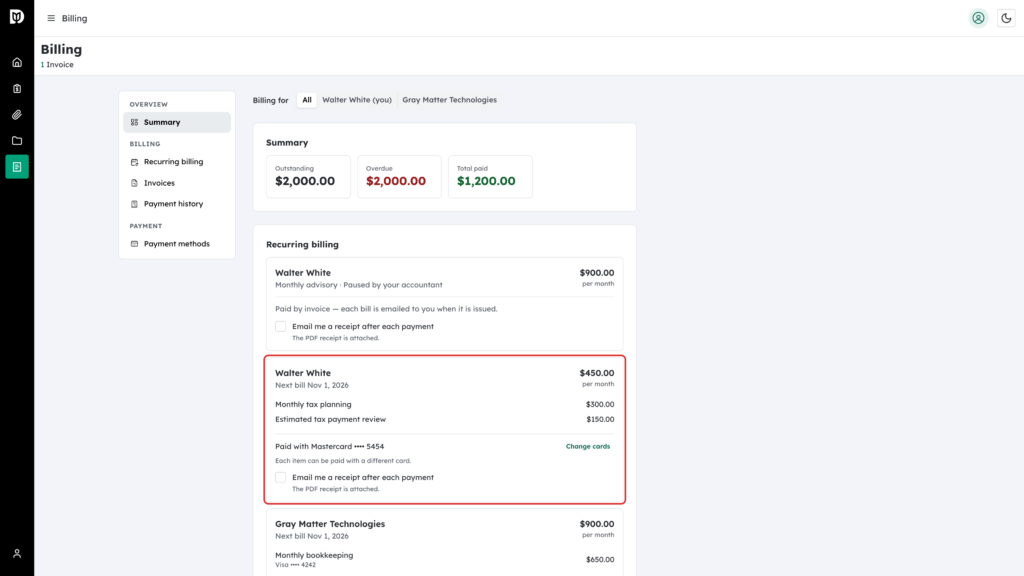Click the Monthly bookkeeping line item

point(445,559)
